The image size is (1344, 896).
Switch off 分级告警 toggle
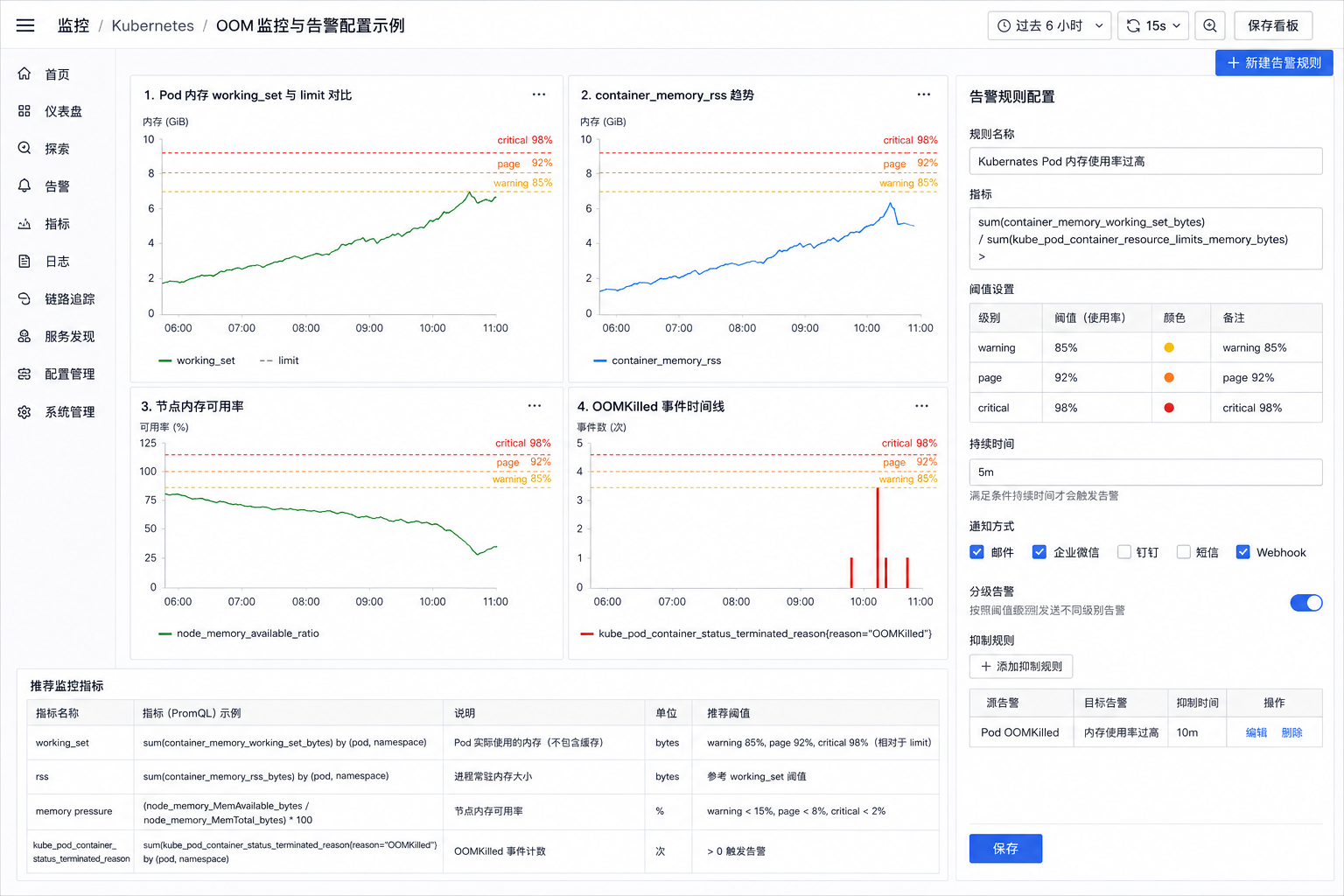(x=1306, y=603)
